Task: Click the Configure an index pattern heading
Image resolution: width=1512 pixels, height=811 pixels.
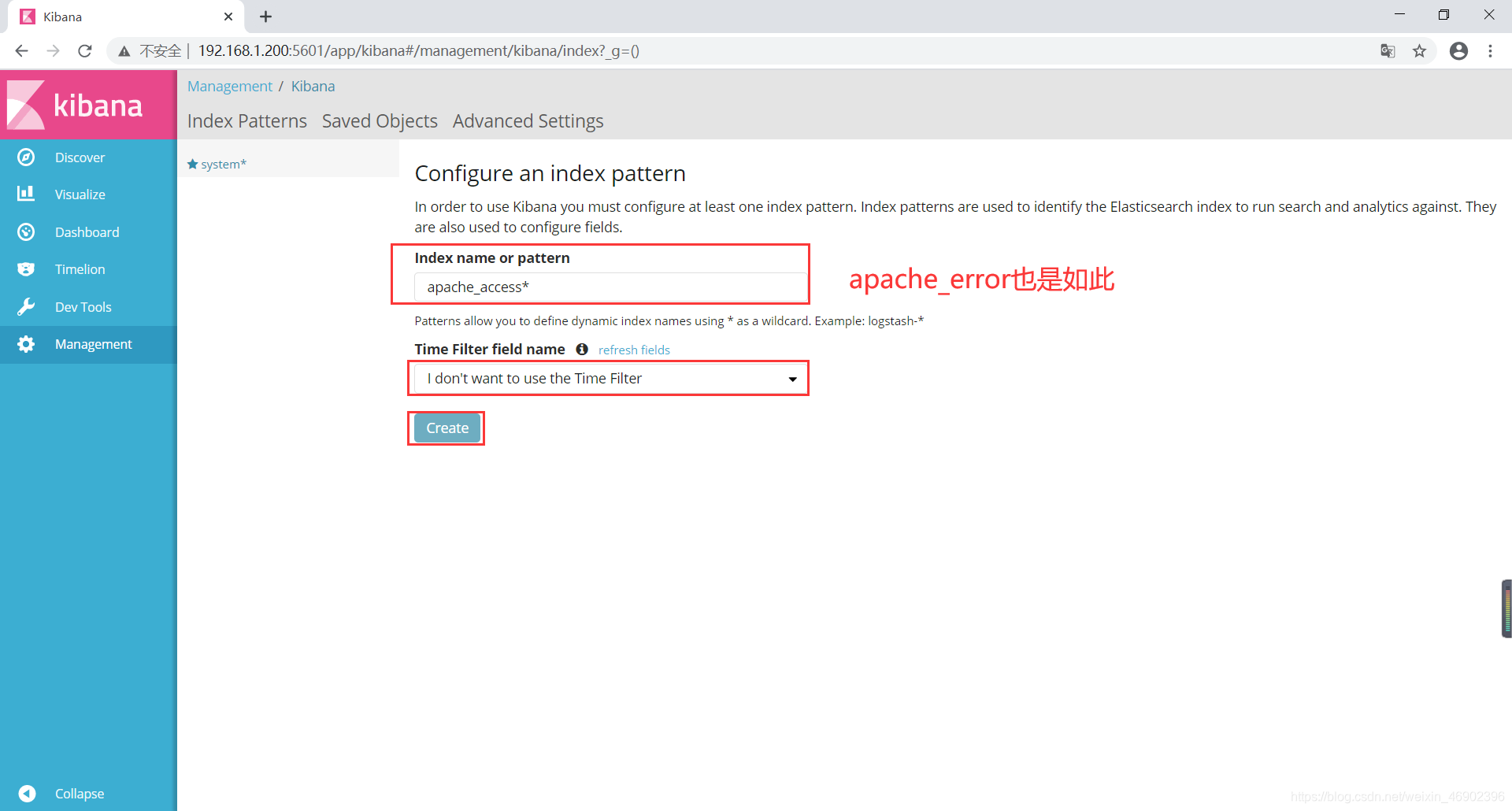Action: click(550, 173)
